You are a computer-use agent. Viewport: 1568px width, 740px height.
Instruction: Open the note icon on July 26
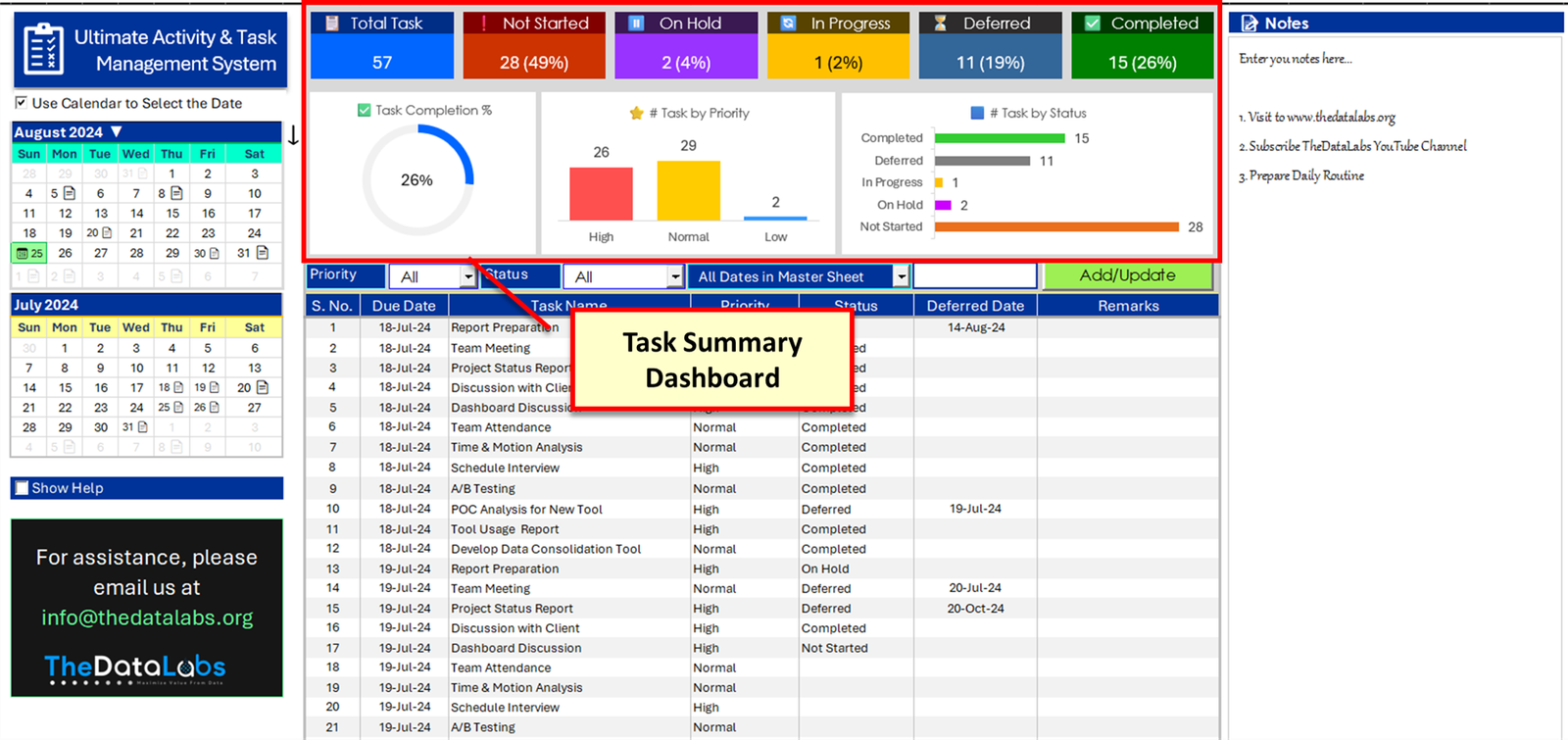pyautogui.click(x=214, y=407)
